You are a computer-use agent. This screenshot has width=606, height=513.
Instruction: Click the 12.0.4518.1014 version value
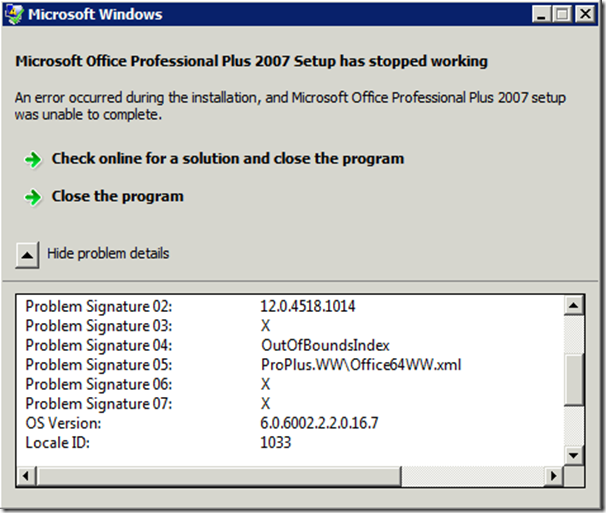[x=308, y=308]
